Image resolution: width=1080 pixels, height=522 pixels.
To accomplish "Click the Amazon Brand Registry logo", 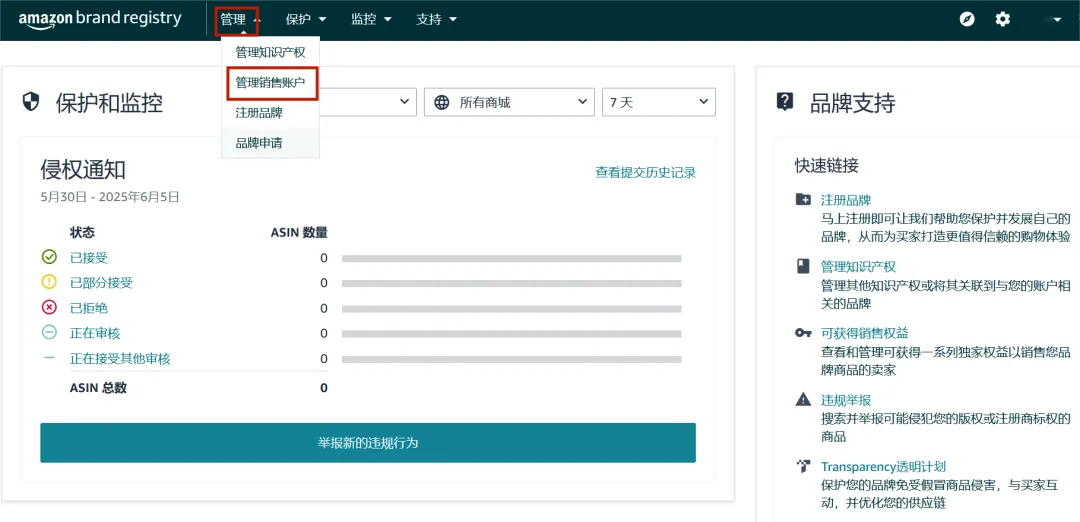I will click(100, 19).
